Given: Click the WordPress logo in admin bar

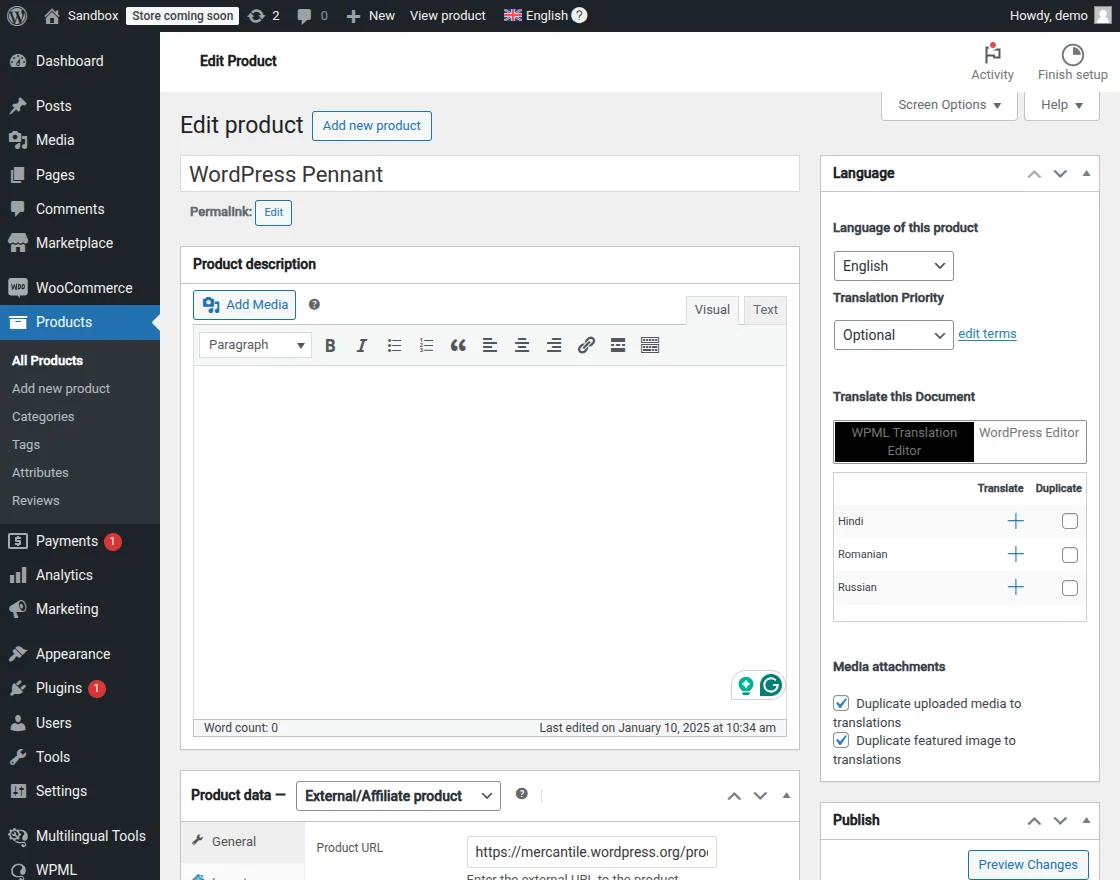Looking at the screenshot, I should (17, 16).
